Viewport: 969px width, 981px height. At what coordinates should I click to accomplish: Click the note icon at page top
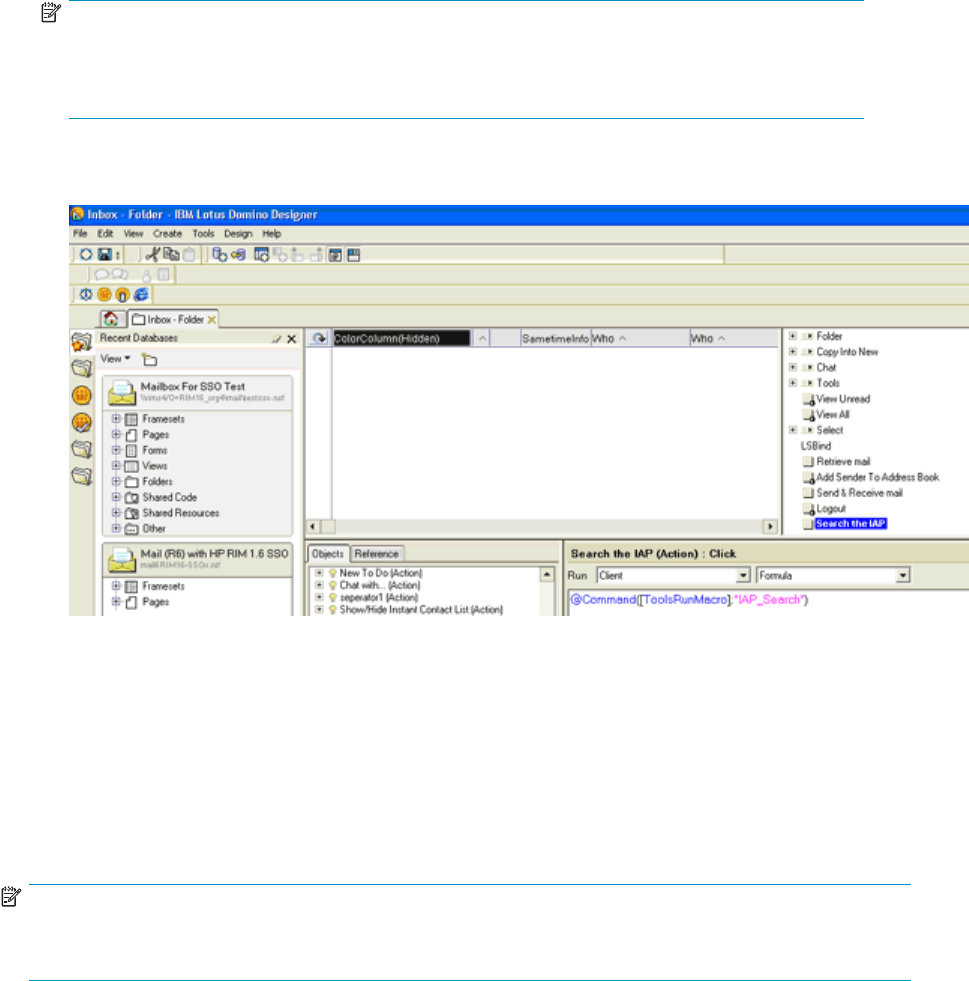click(x=51, y=12)
